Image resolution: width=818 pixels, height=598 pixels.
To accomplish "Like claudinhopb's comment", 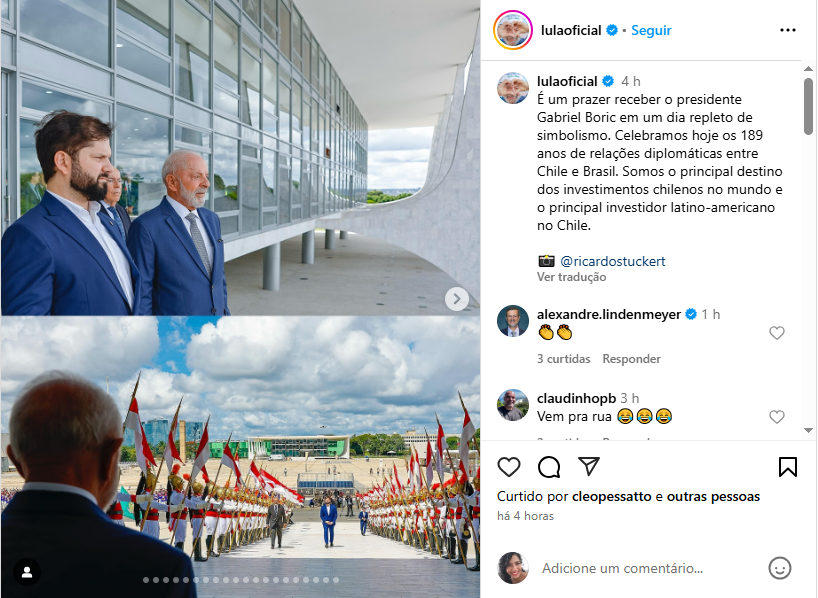I will 777,417.
